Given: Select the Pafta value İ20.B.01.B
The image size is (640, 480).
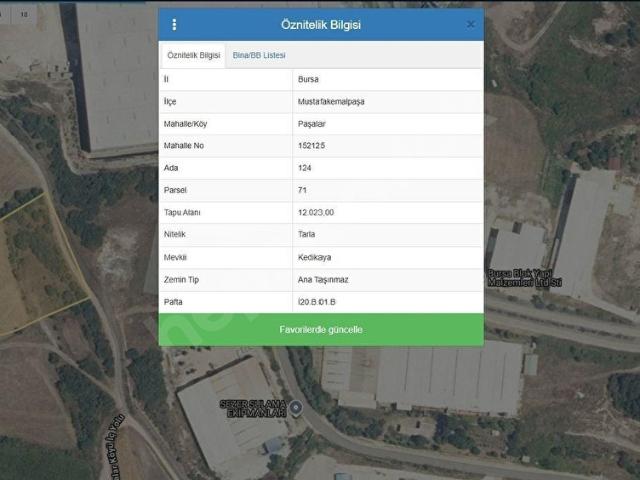Looking at the screenshot, I should [x=317, y=302].
